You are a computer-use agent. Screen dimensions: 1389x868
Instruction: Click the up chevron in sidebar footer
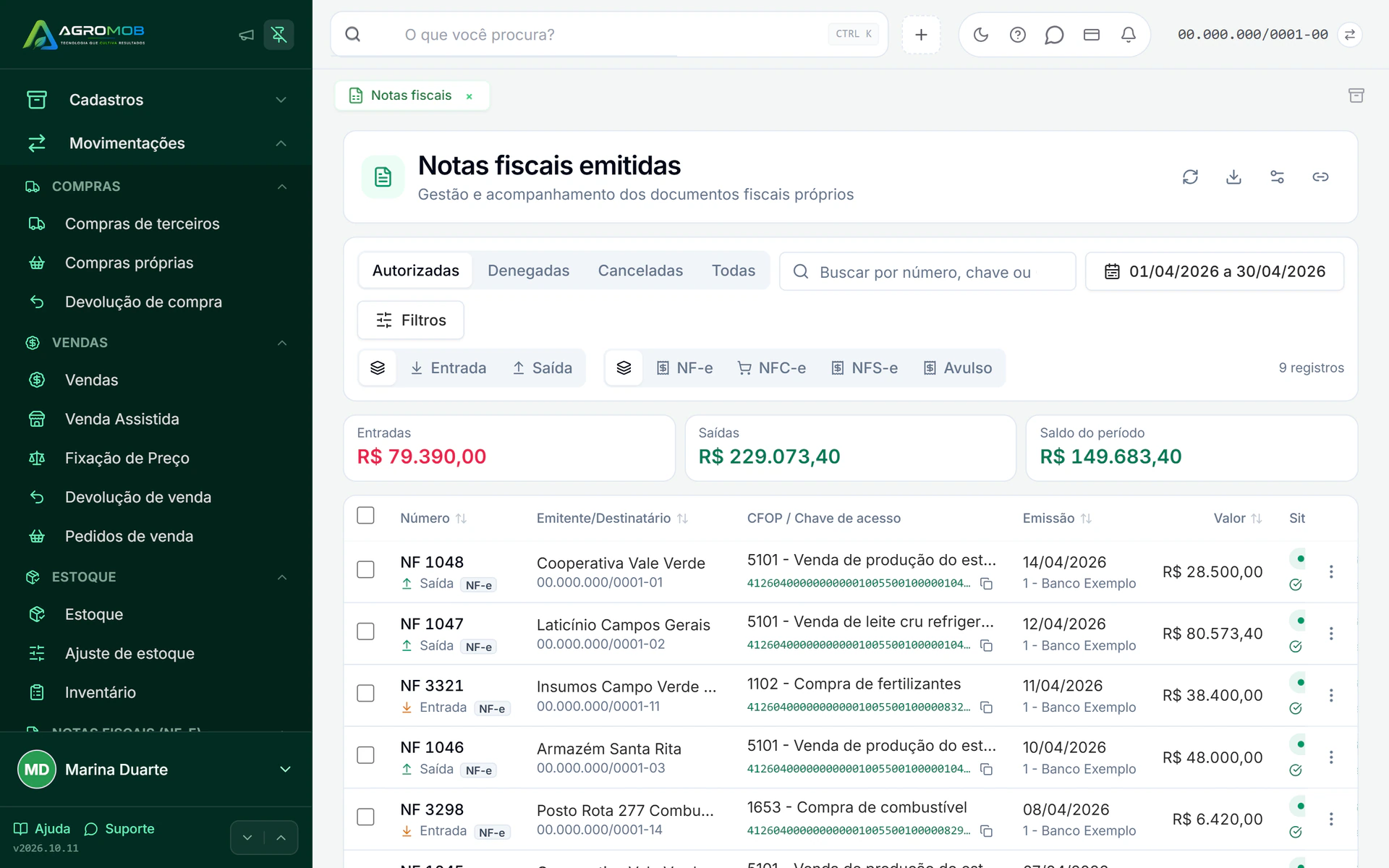point(281,838)
